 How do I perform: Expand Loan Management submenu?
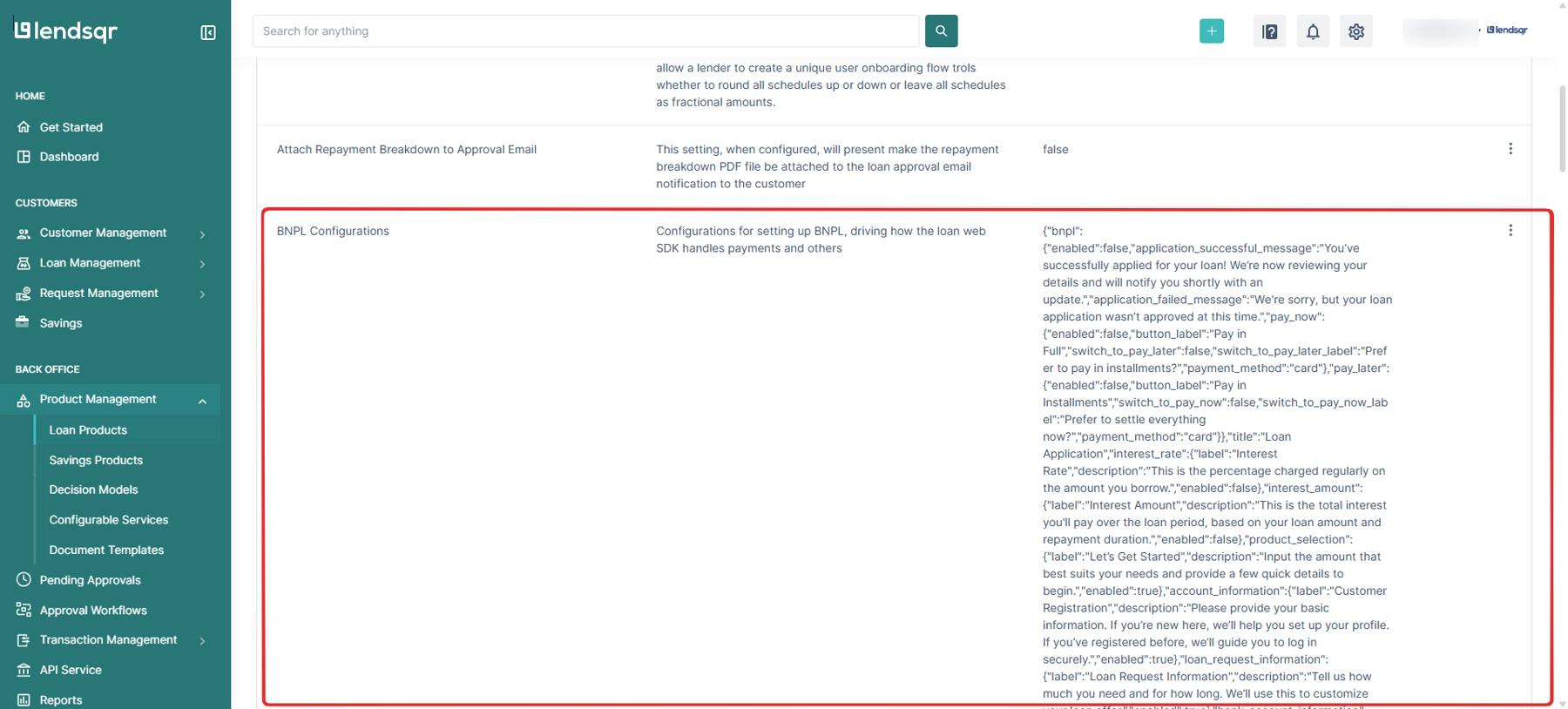(202, 263)
